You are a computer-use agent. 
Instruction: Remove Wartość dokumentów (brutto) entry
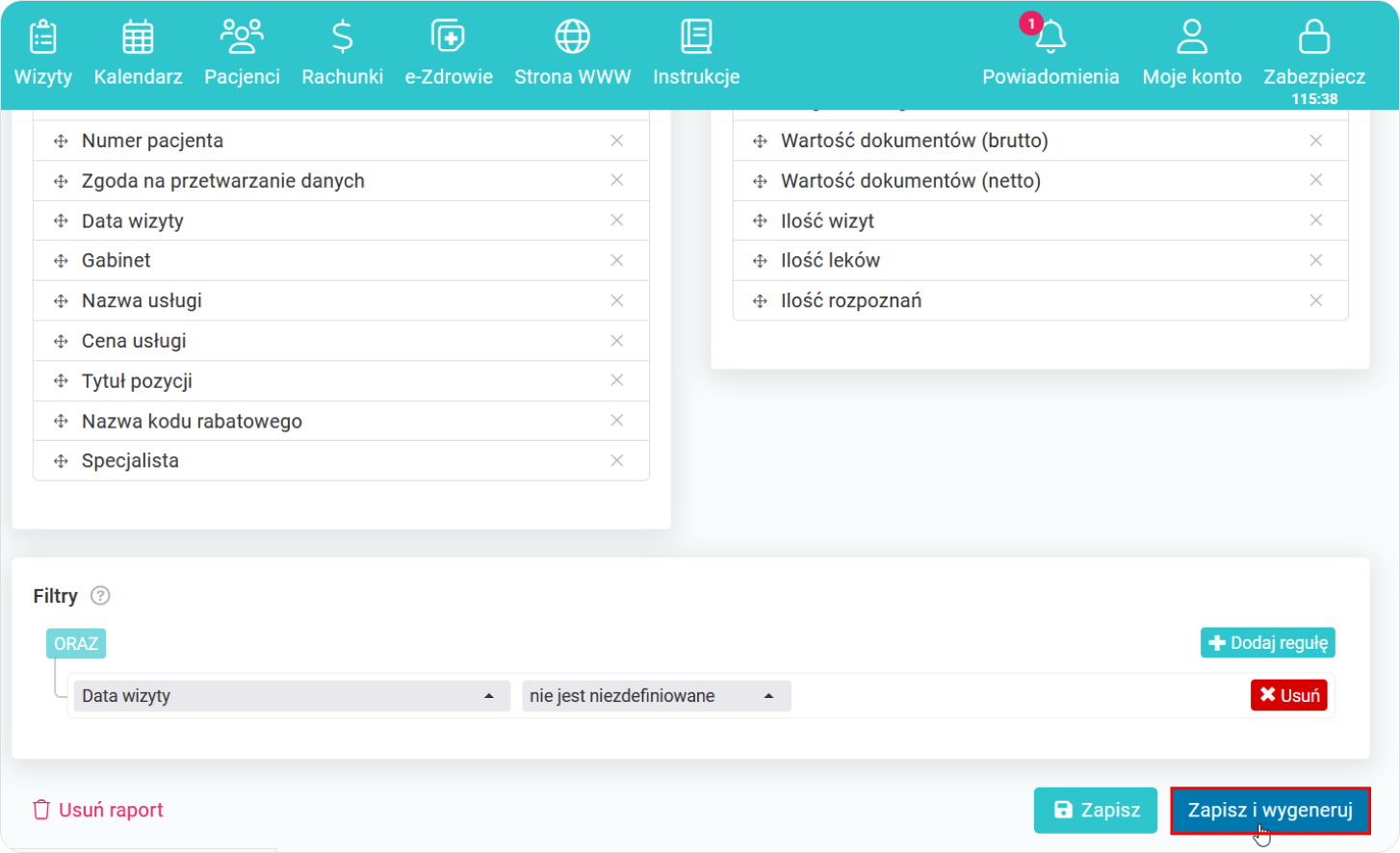coord(1316,141)
